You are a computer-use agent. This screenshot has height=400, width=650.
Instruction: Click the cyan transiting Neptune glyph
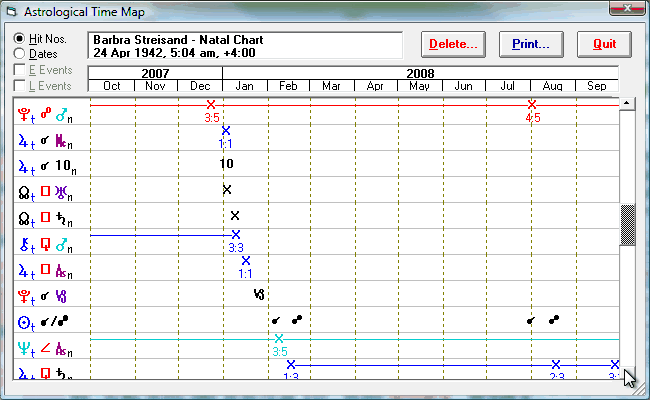point(25,349)
